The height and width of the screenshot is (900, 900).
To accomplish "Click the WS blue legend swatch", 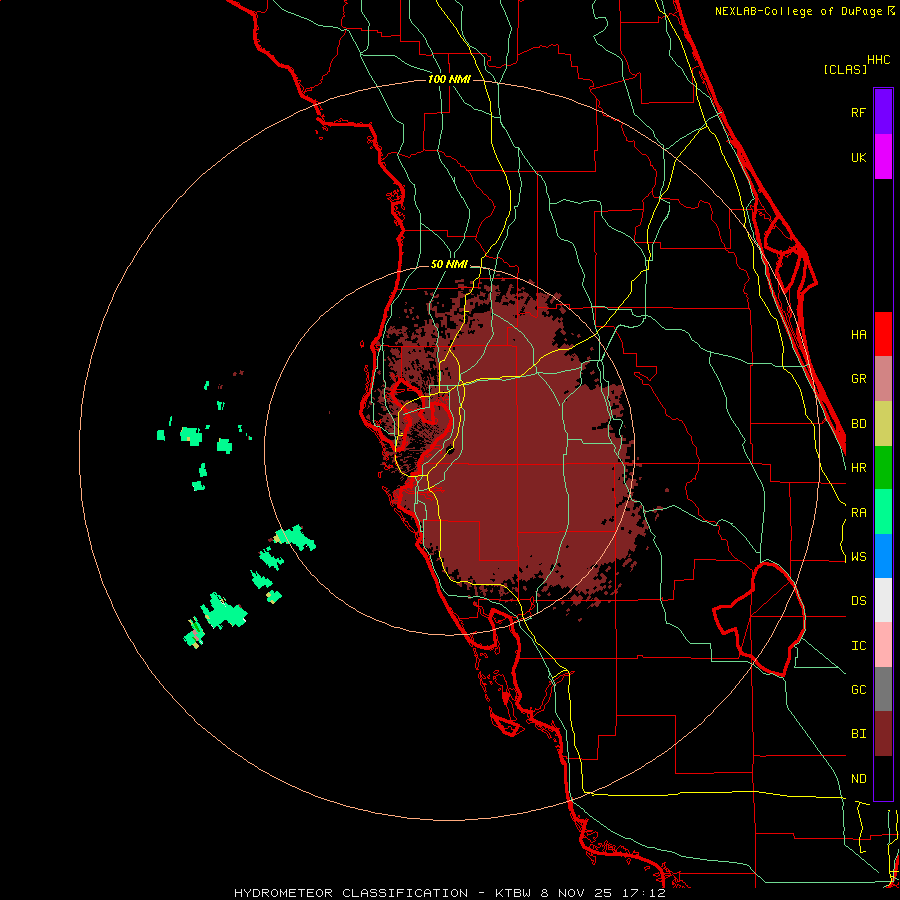I will tap(883, 556).
